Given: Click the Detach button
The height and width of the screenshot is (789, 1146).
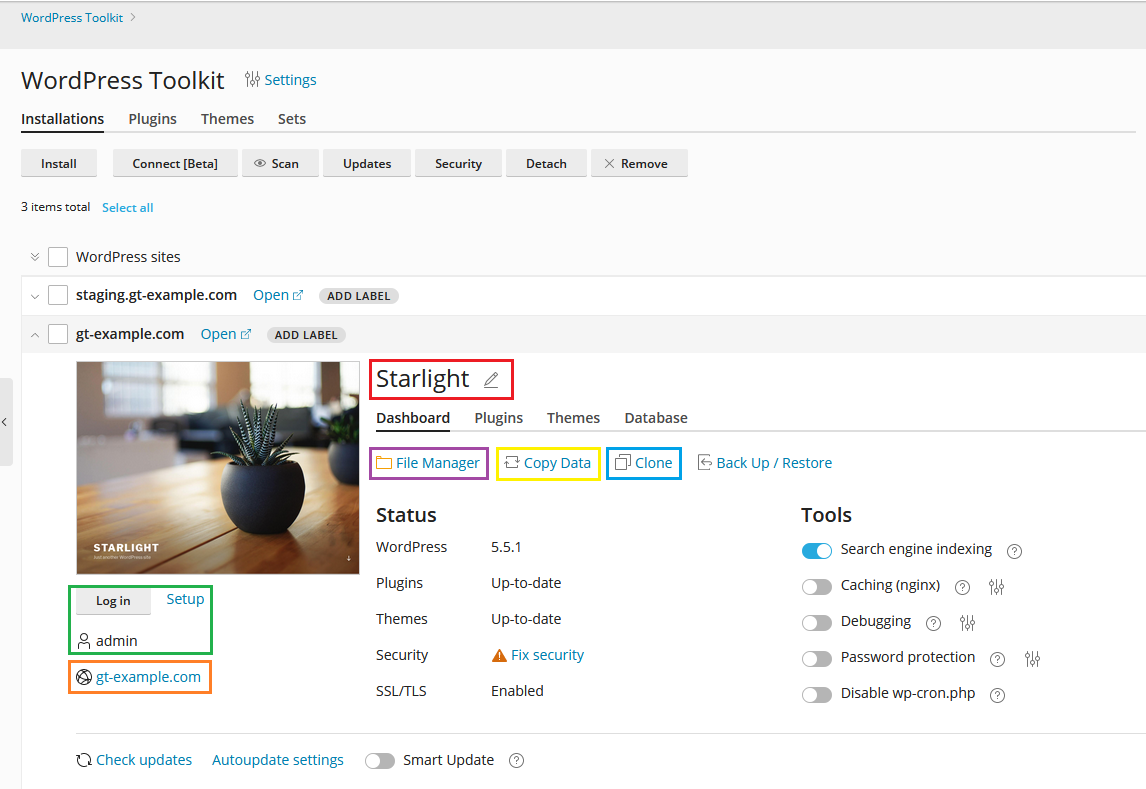Looking at the screenshot, I should pos(546,164).
